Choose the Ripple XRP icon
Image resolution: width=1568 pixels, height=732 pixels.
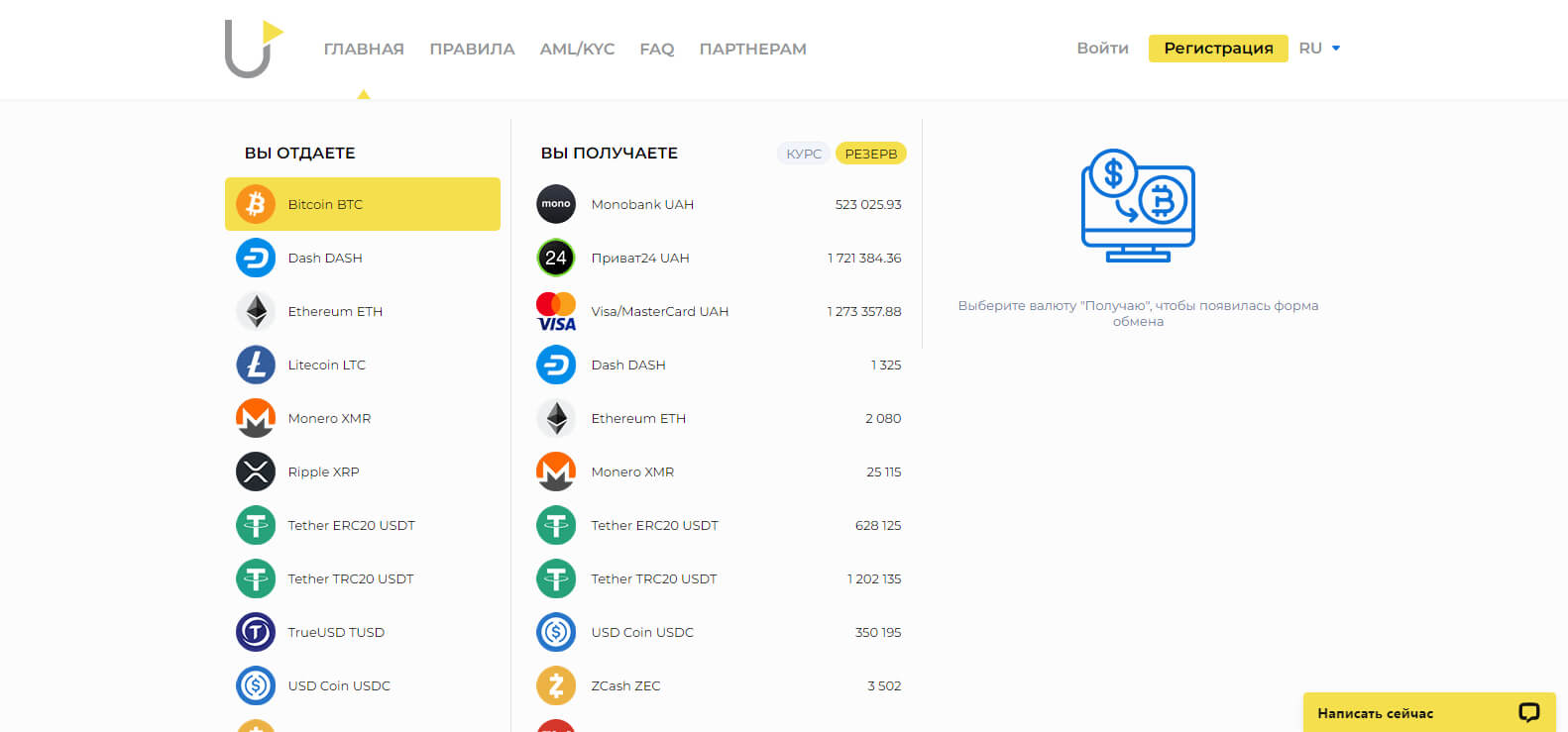[x=256, y=471]
